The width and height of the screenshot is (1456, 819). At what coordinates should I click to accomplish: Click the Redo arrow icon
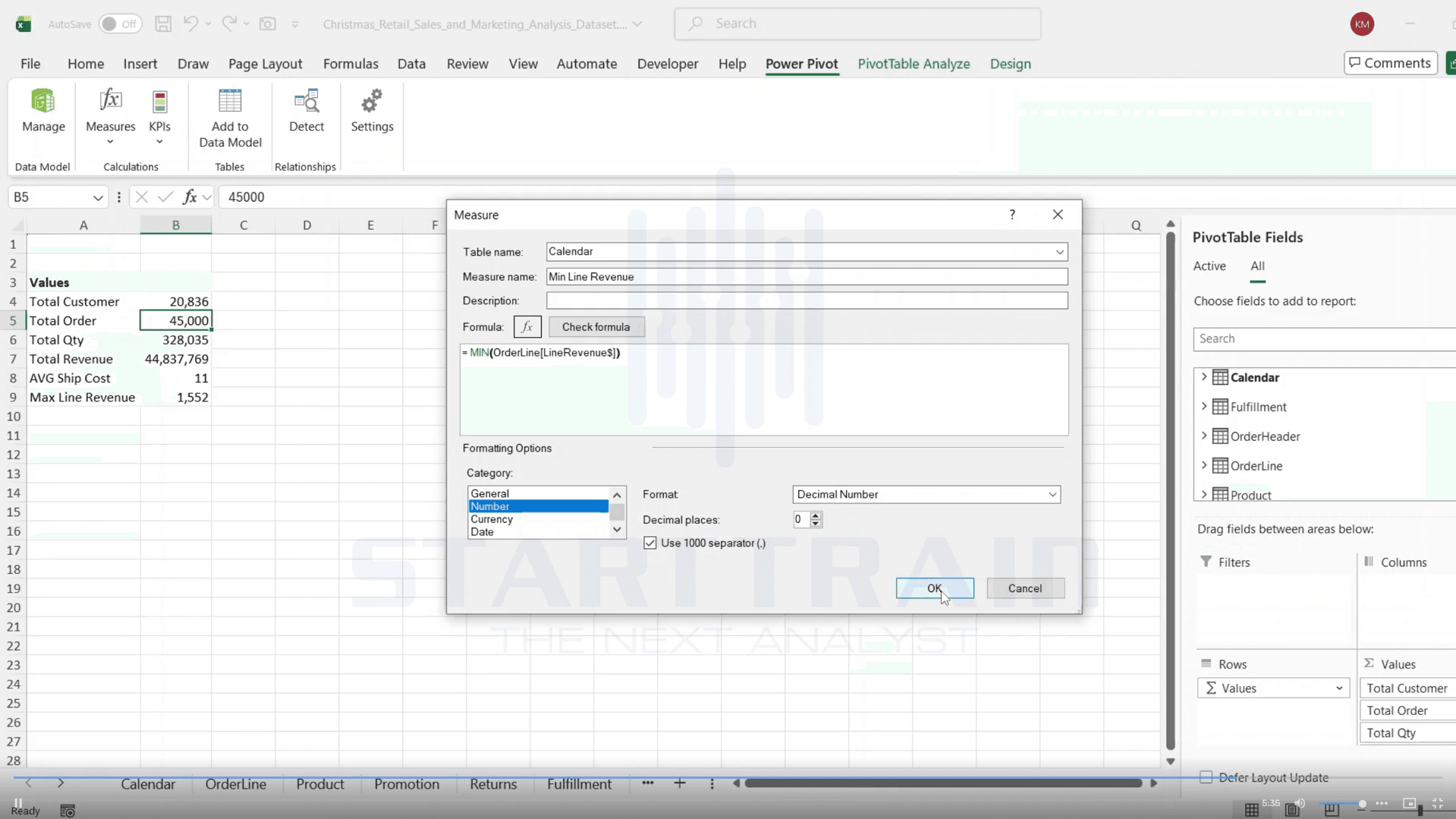click(x=229, y=24)
